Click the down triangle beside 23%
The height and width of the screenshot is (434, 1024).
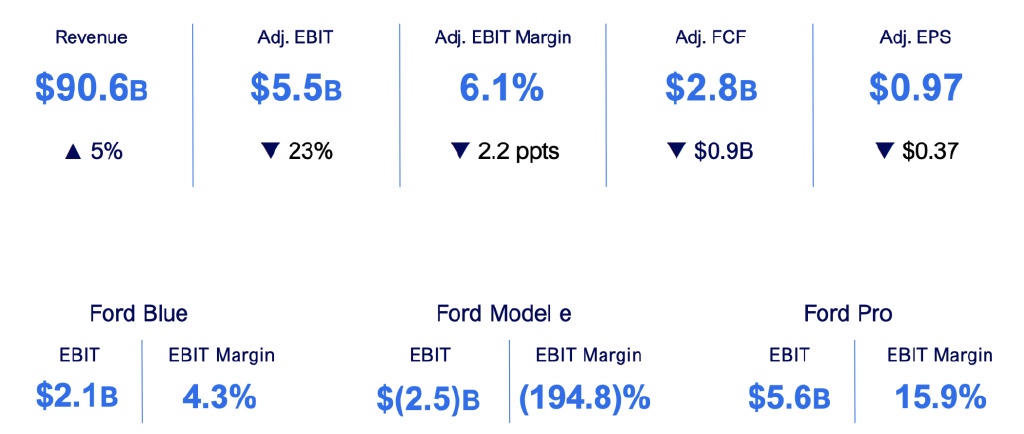pyautogui.click(x=268, y=152)
